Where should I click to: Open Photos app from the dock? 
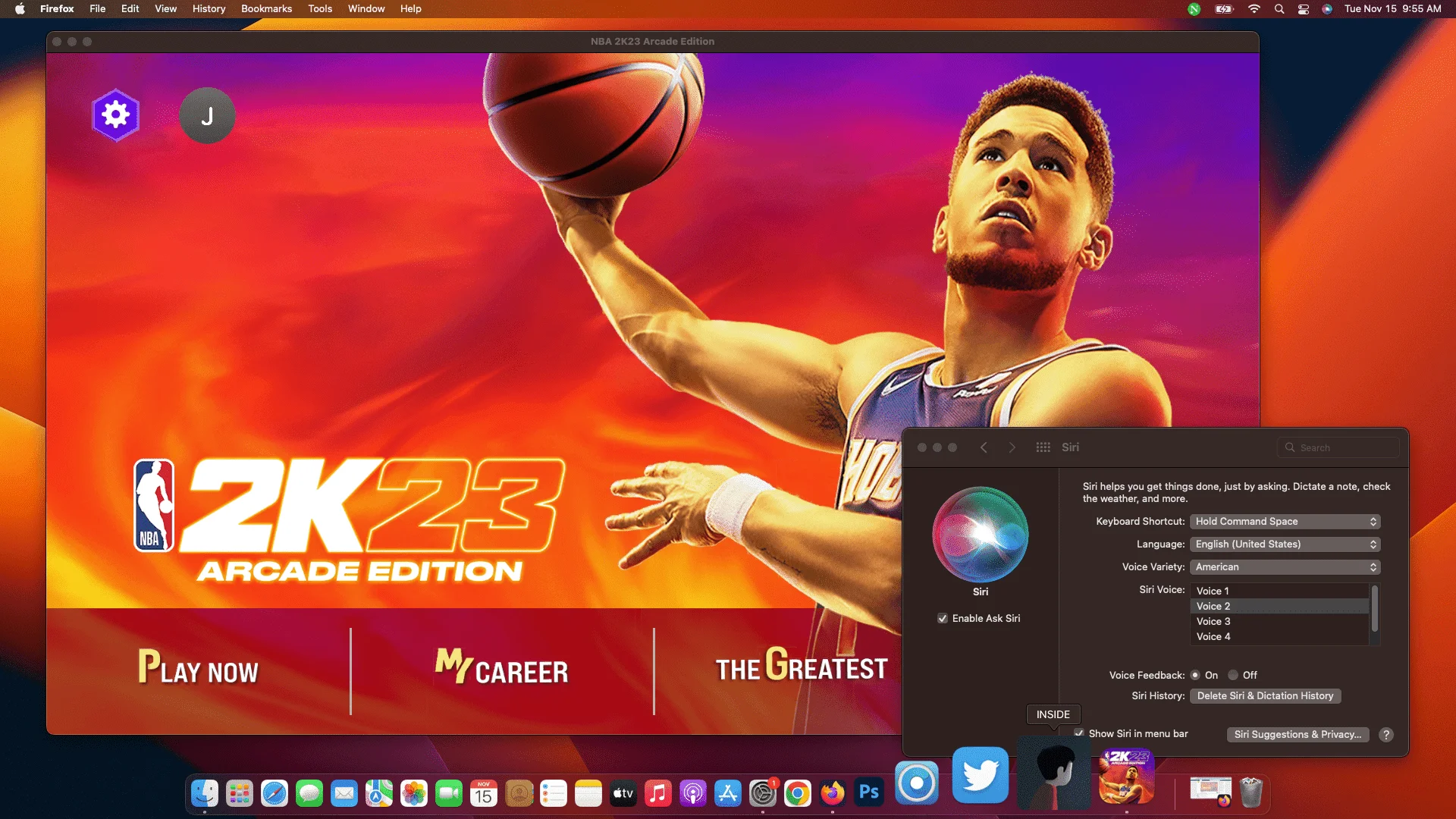click(414, 793)
